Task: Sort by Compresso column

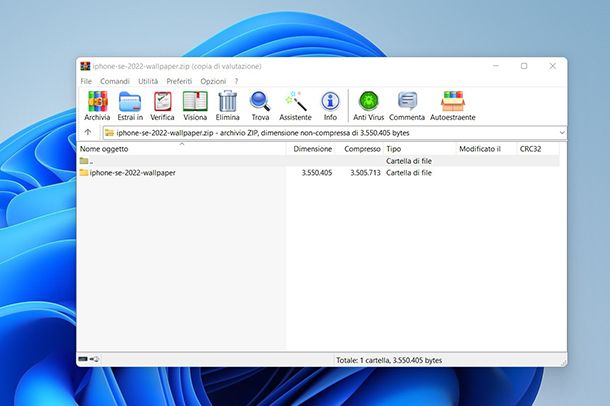Action: click(359, 149)
